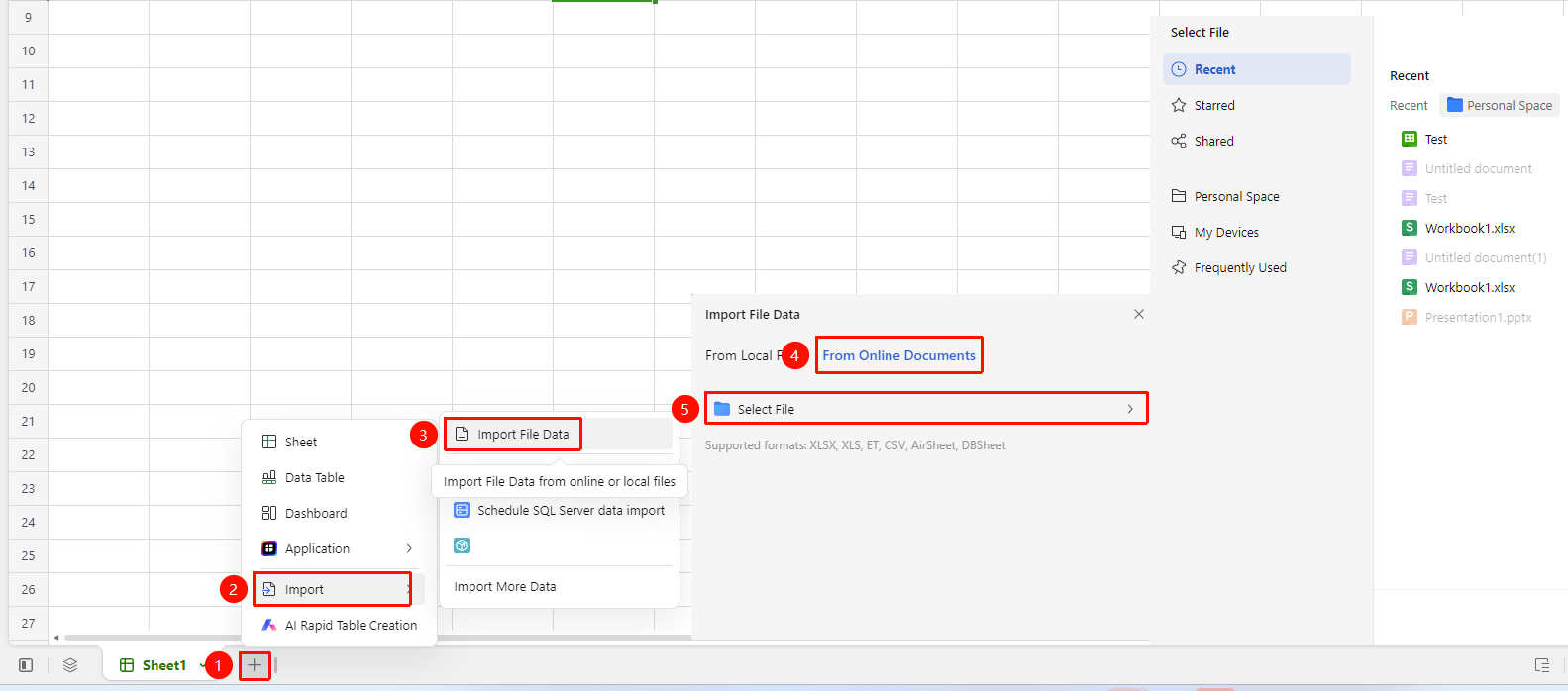This screenshot has width=1568, height=691.
Task: Select the file Untitled document(1)
Action: coord(1474,257)
